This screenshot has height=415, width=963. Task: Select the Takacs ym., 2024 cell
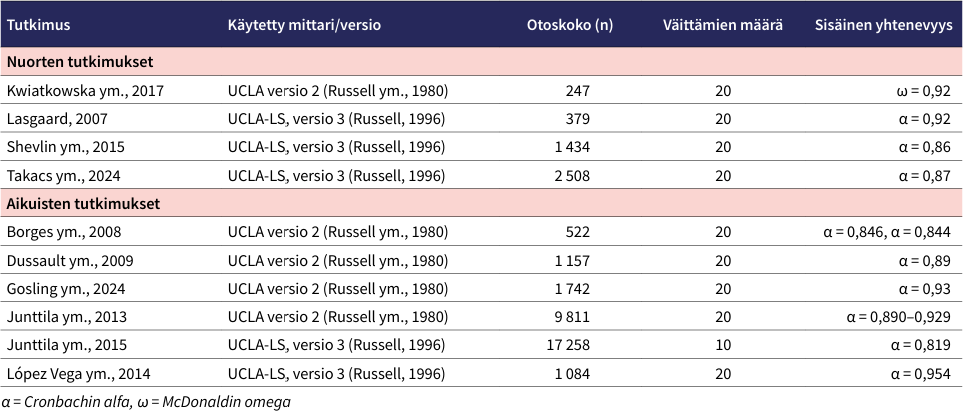64,175
